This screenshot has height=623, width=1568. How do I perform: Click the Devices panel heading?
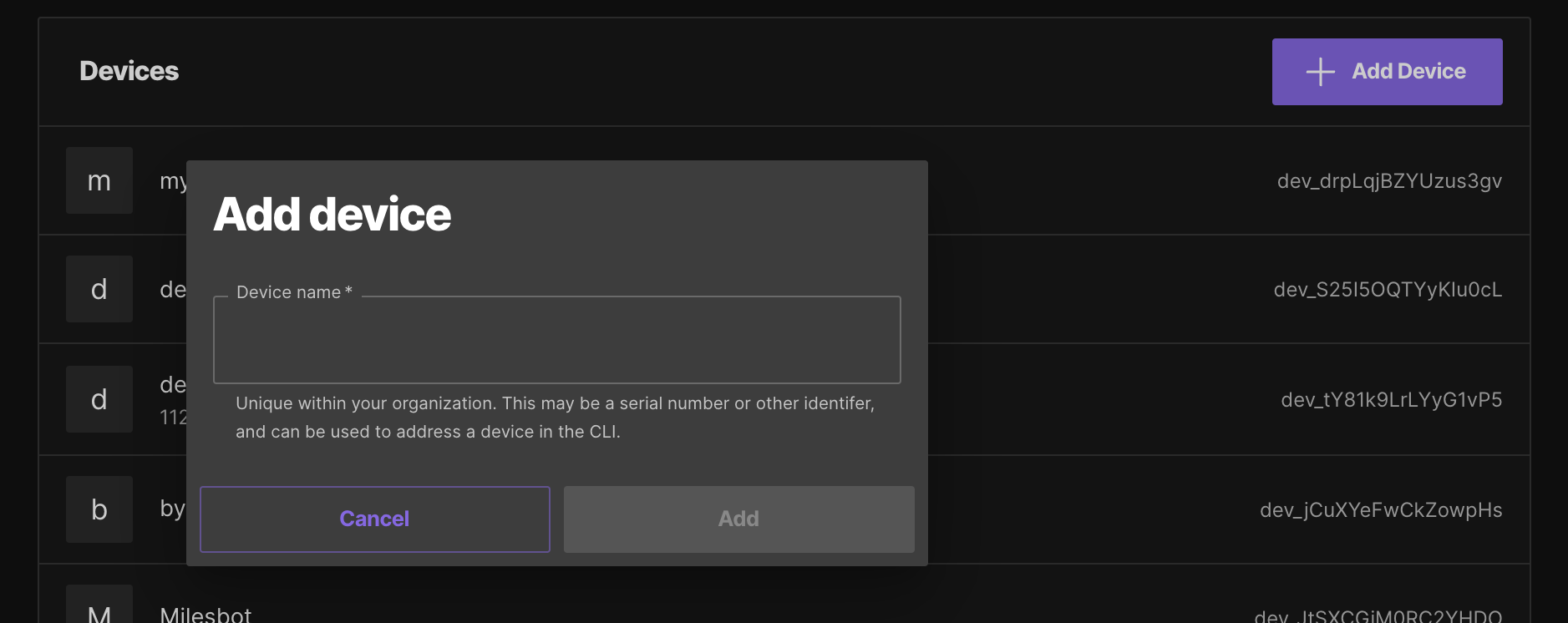click(x=129, y=71)
